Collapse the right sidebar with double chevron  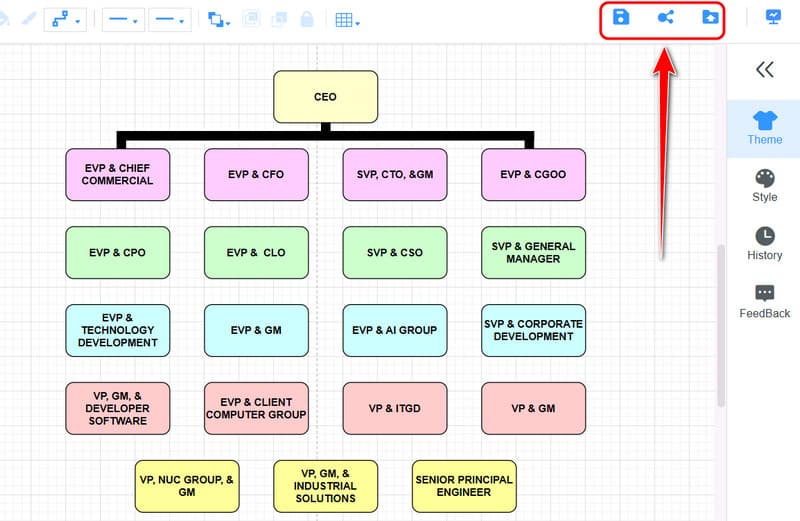coord(764,69)
